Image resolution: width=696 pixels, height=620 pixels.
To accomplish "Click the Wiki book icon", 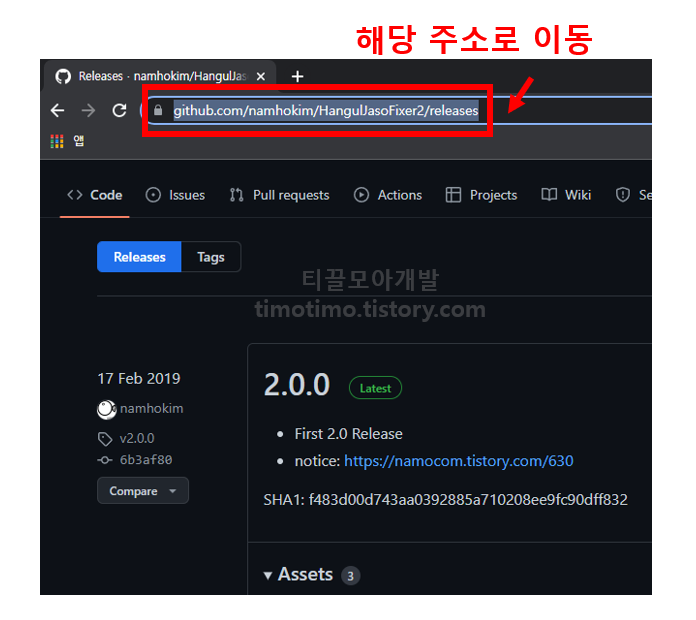I will [549, 195].
